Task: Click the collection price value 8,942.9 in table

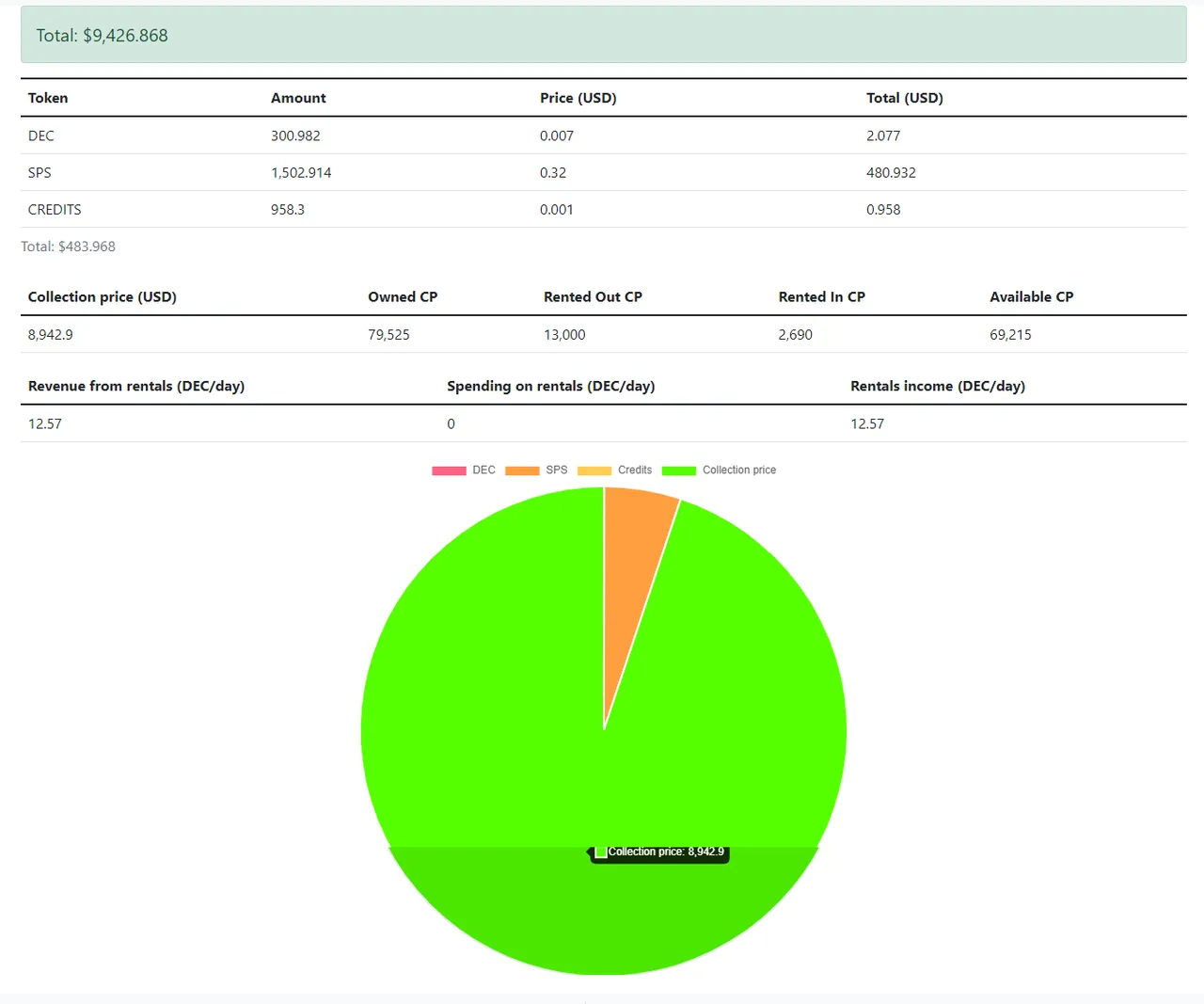Action: click(51, 335)
